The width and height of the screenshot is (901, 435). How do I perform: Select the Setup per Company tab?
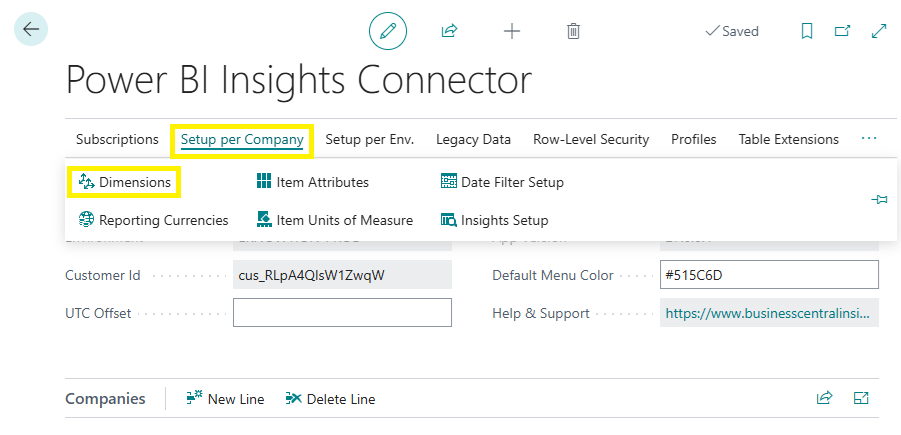coord(242,139)
